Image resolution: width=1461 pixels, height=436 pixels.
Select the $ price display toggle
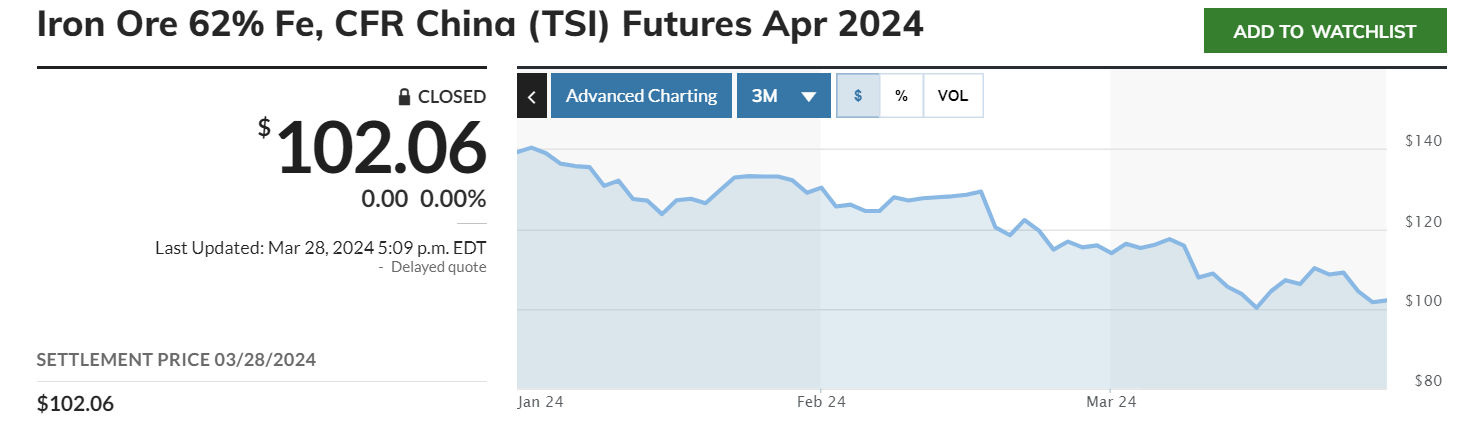pyautogui.click(x=858, y=96)
